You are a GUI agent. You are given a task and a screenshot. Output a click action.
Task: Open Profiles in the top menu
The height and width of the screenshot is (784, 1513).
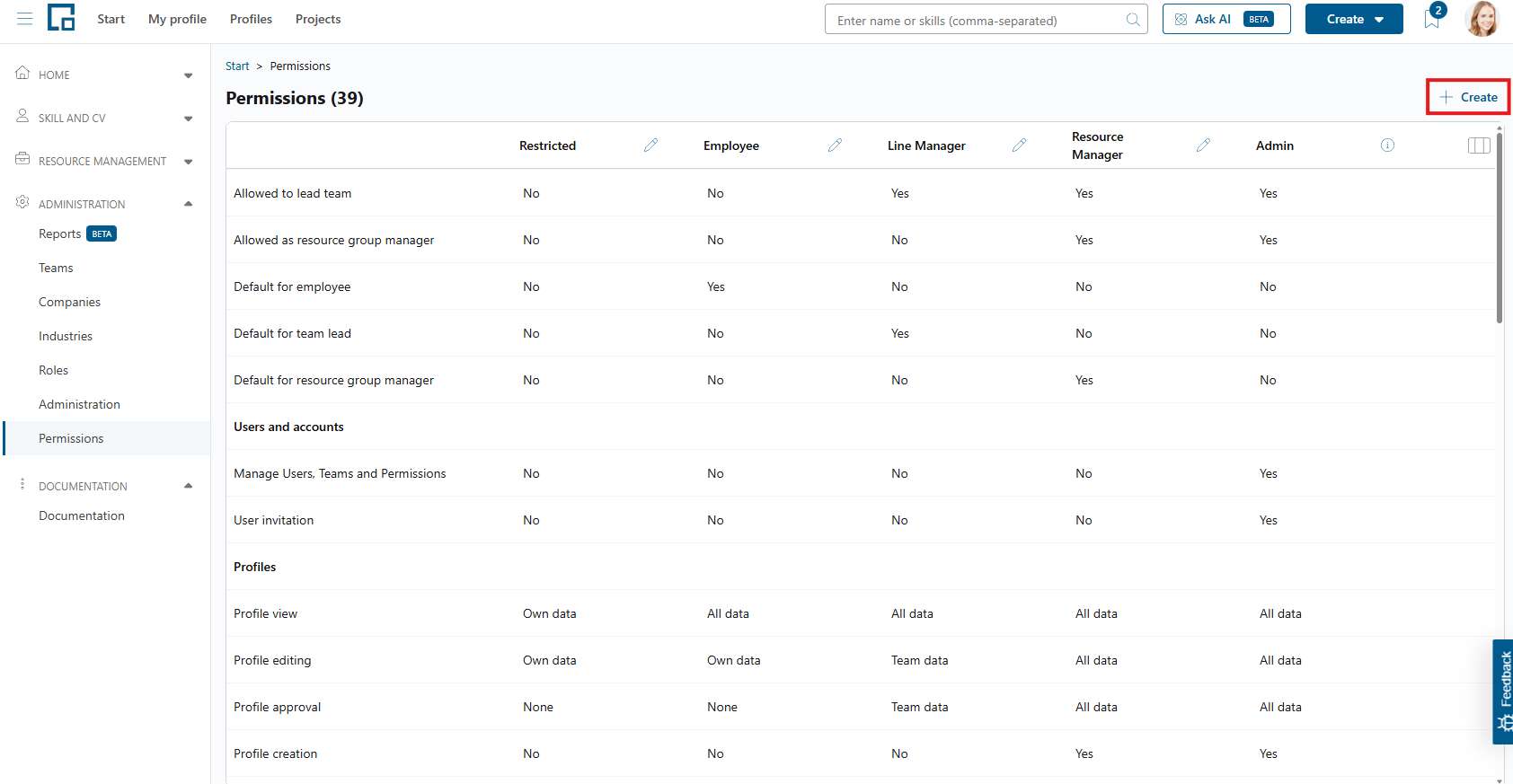(x=251, y=19)
